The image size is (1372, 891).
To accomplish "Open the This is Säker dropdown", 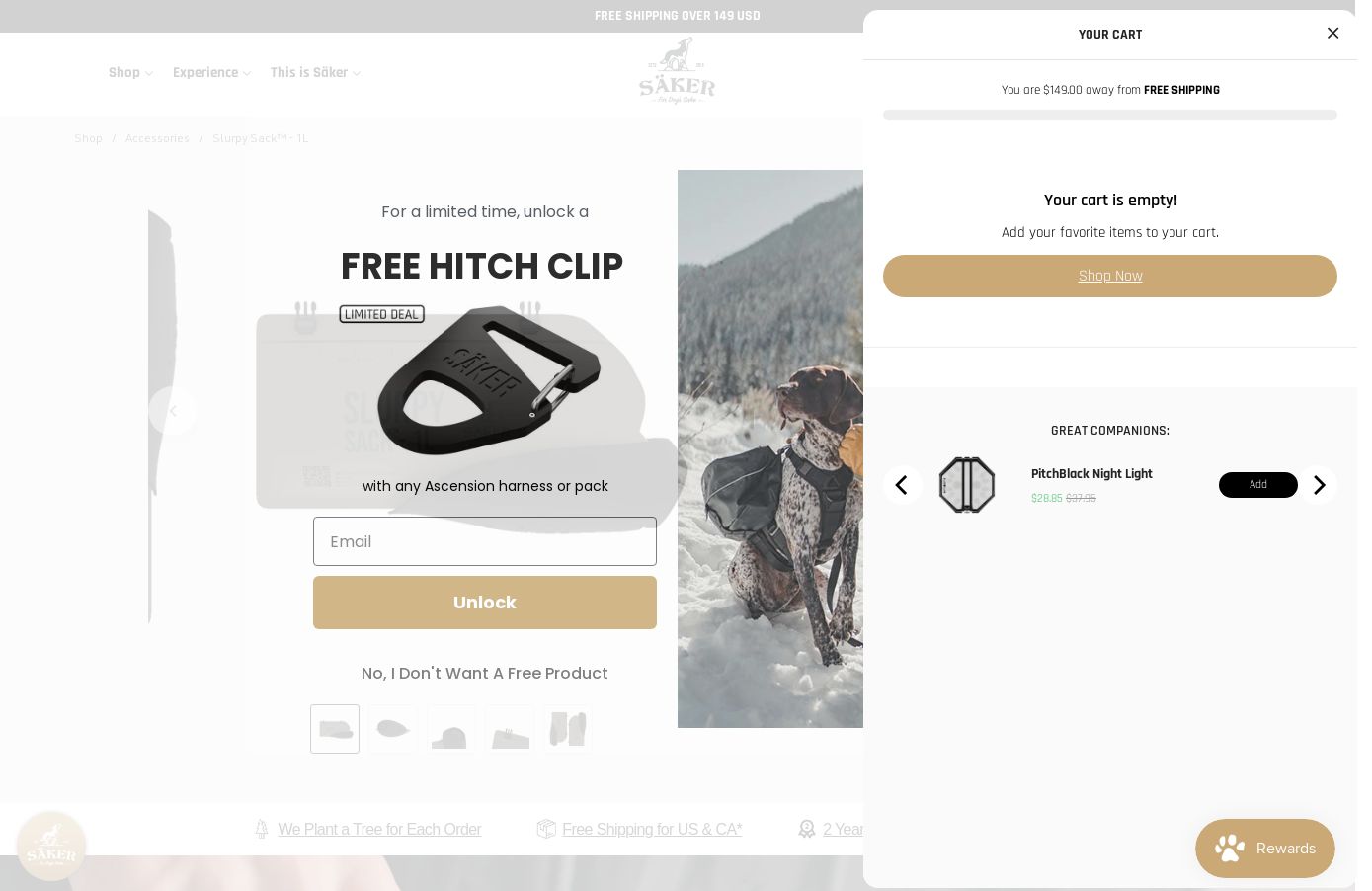I will [315, 73].
